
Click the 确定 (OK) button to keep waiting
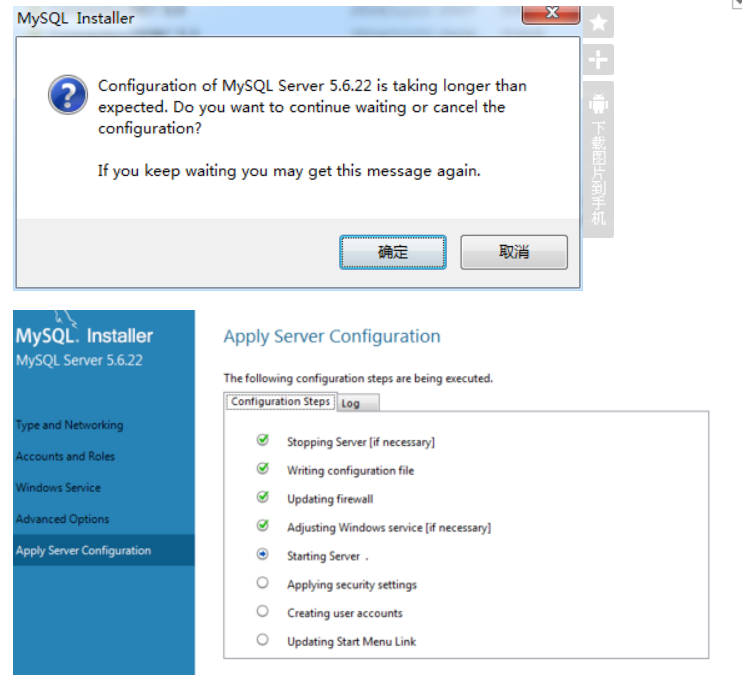click(393, 252)
